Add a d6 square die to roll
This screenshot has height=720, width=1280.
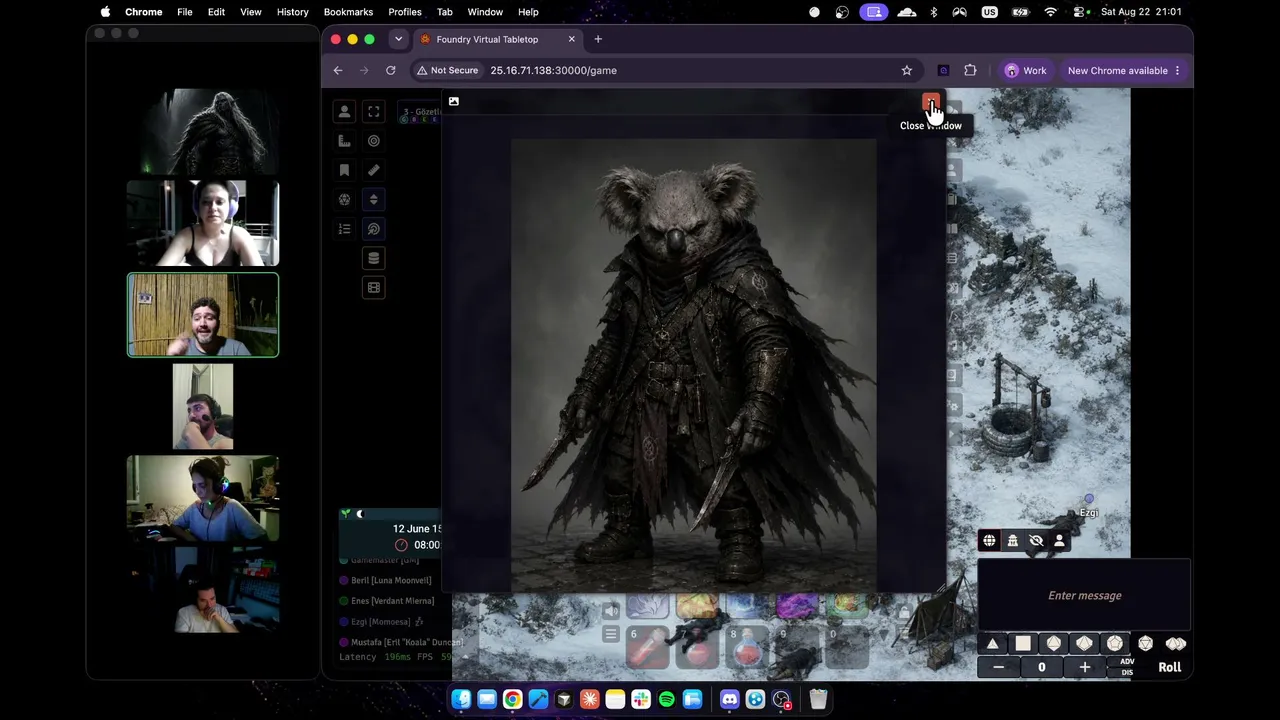(1023, 644)
